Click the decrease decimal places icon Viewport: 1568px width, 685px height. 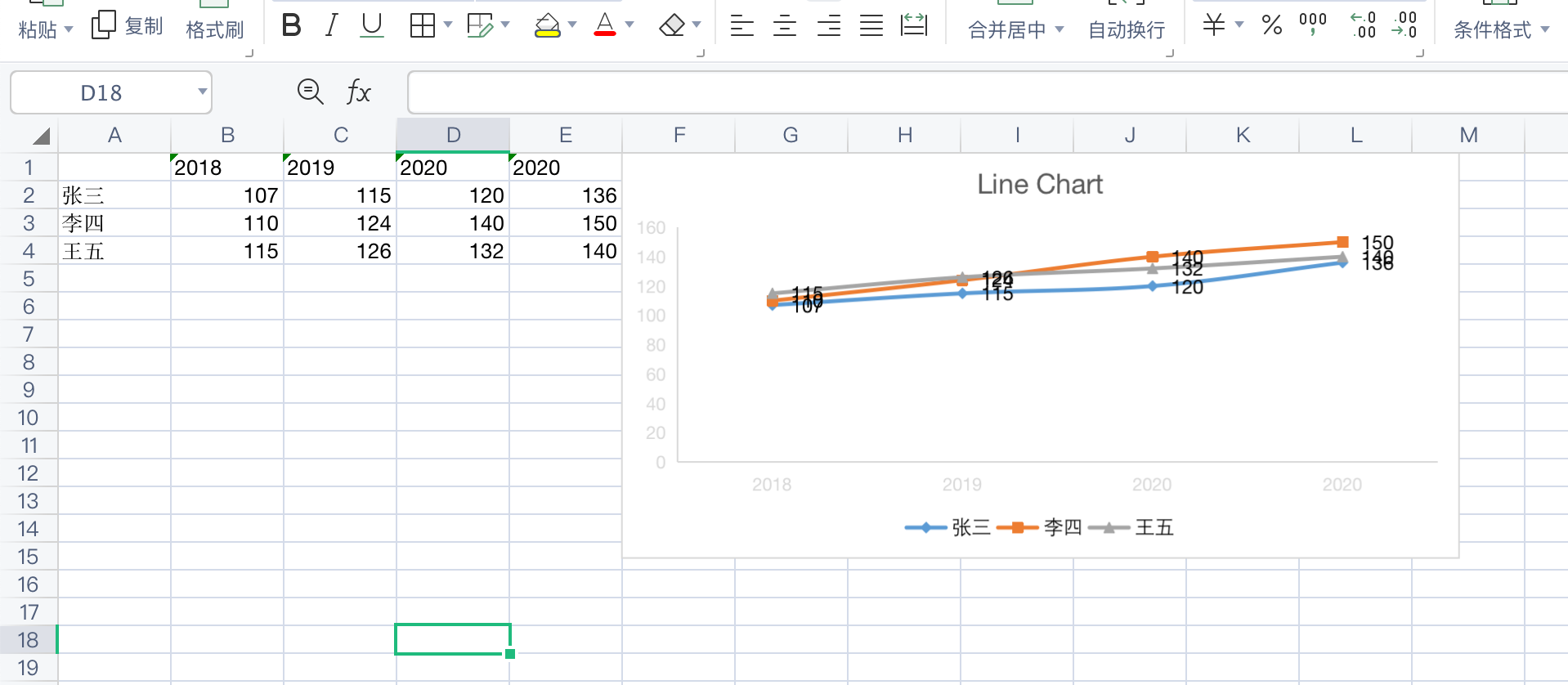1404,25
